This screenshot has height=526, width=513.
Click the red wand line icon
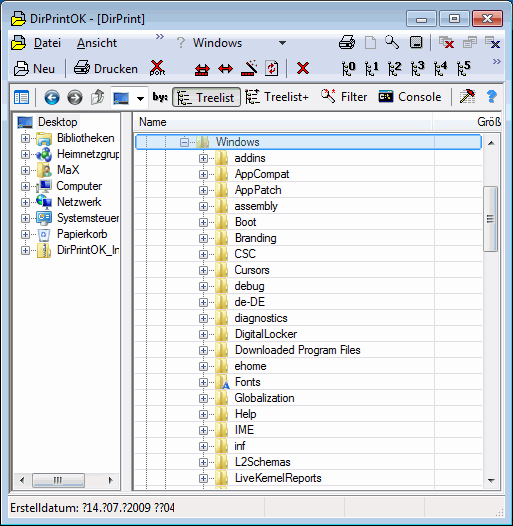click(249, 68)
